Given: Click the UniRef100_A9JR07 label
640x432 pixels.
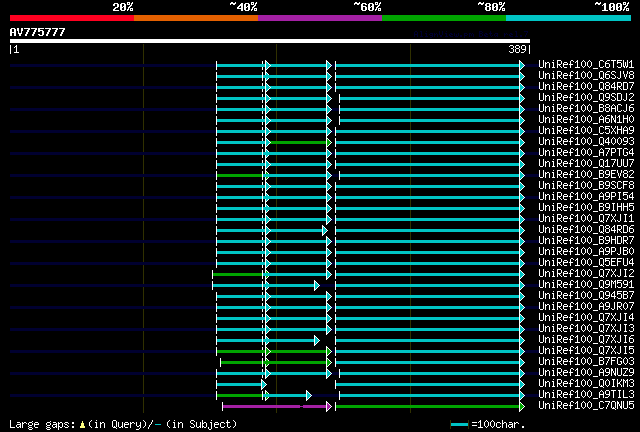Looking at the screenshot, I should pos(586,307).
